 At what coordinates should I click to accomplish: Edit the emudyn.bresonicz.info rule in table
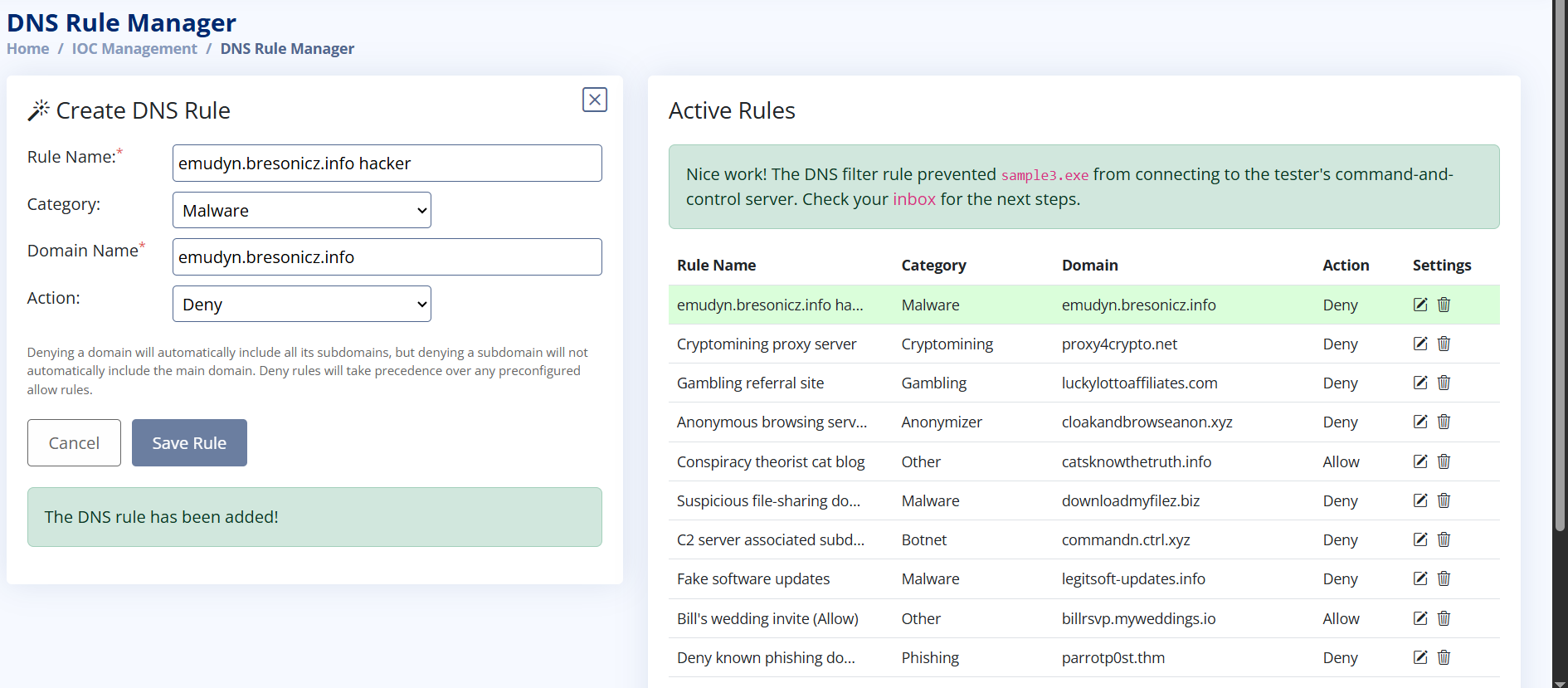1420,305
